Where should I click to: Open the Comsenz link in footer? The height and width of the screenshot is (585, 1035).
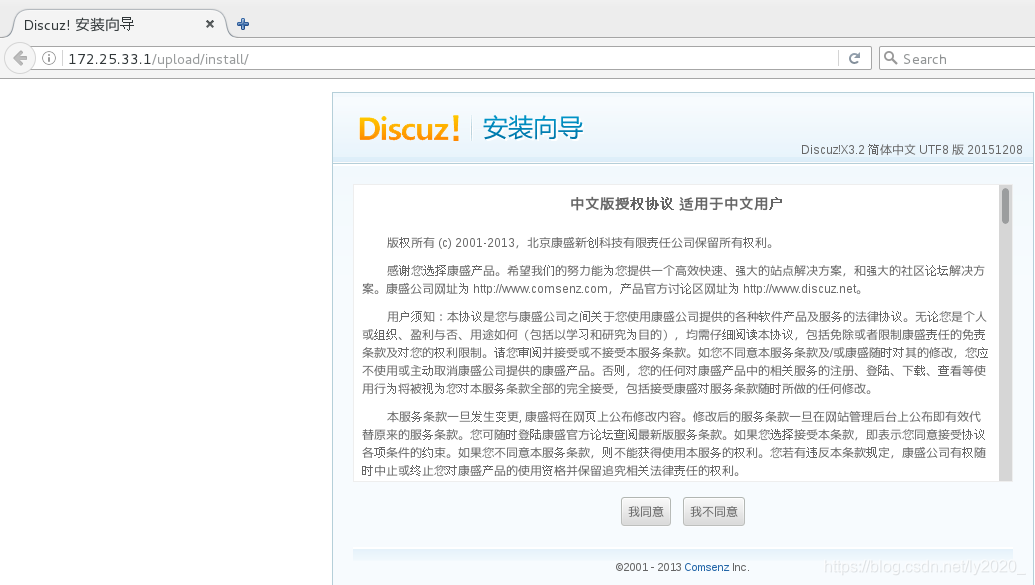point(706,567)
